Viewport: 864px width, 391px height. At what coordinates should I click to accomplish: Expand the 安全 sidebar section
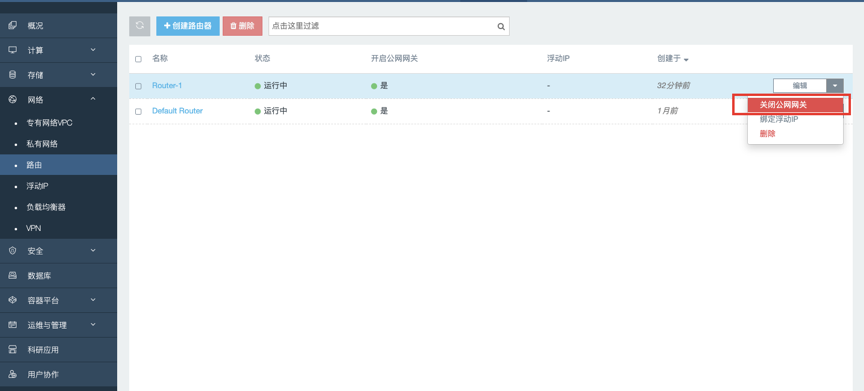(x=93, y=251)
